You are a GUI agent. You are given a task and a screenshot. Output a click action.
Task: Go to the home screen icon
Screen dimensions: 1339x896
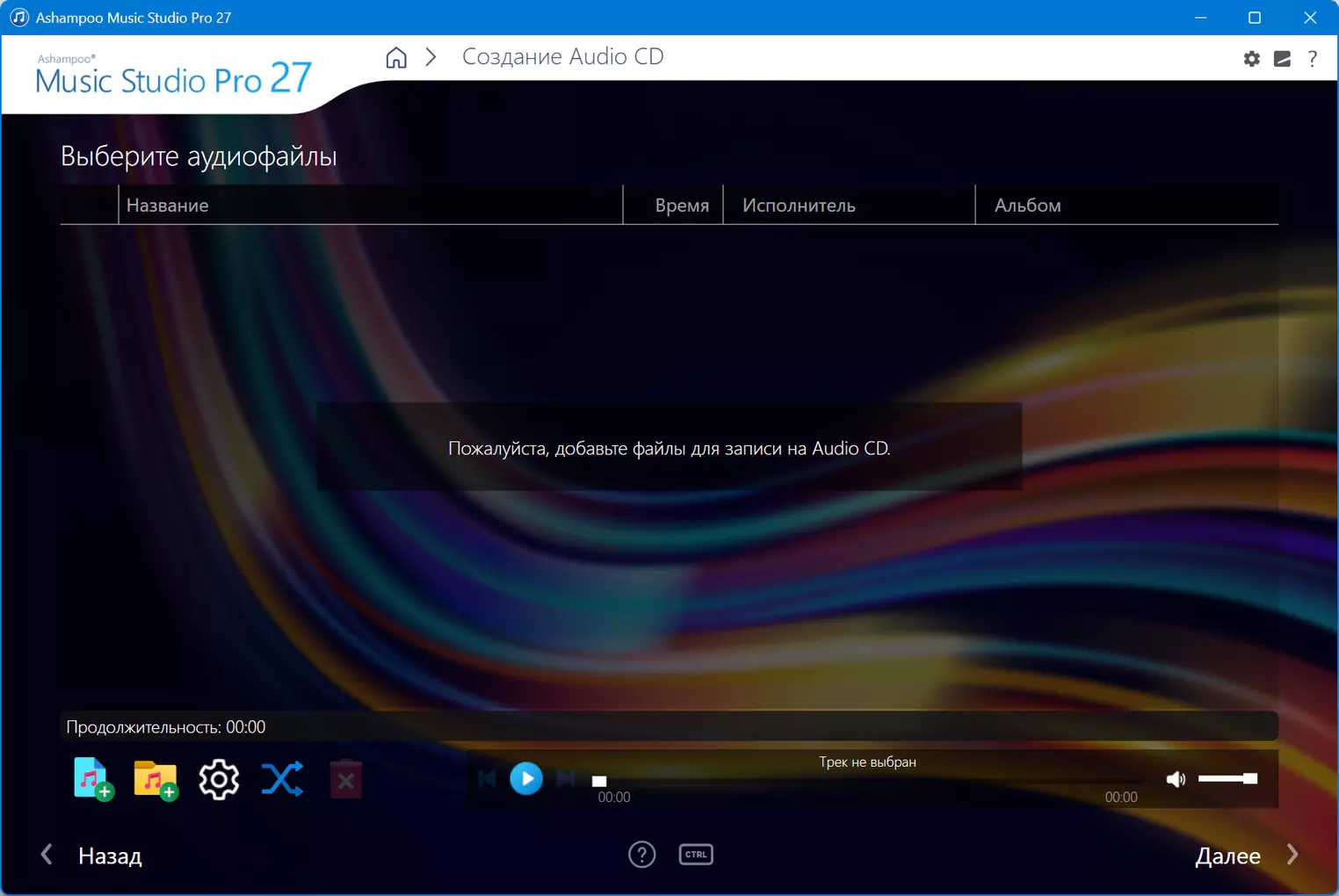pyautogui.click(x=396, y=58)
